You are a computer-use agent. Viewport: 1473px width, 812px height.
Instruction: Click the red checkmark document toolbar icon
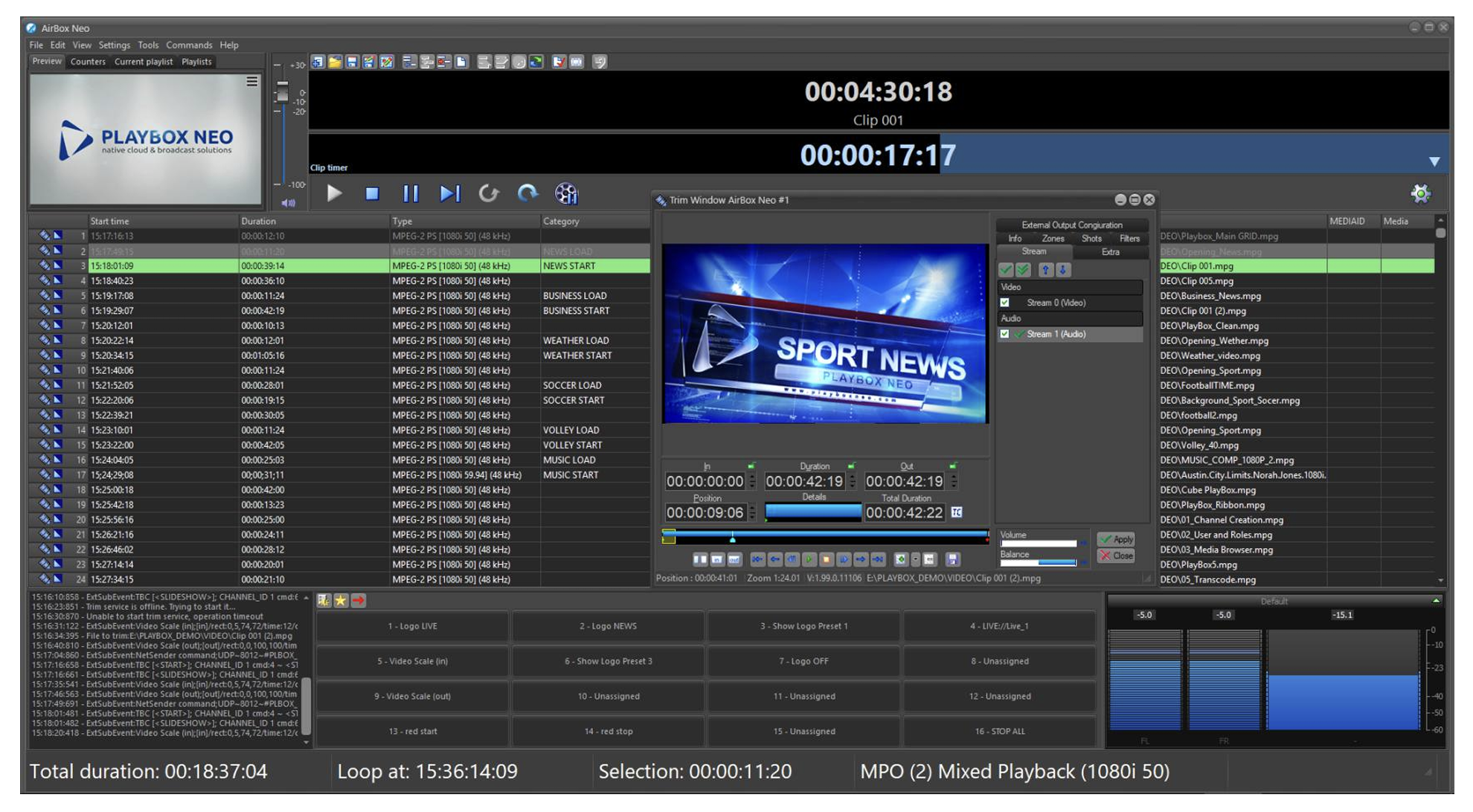pyautogui.click(x=559, y=62)
